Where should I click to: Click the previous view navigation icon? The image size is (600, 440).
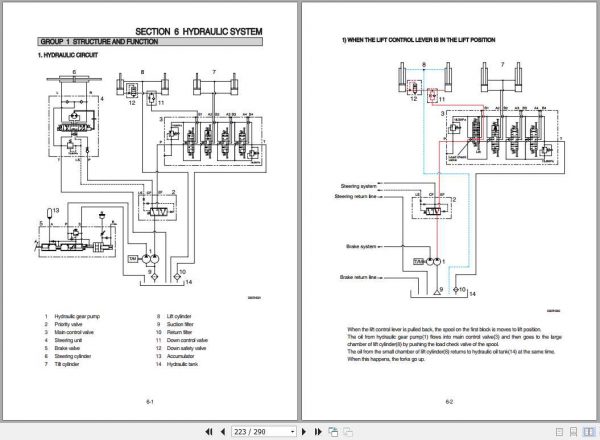(x=333, y=432)
